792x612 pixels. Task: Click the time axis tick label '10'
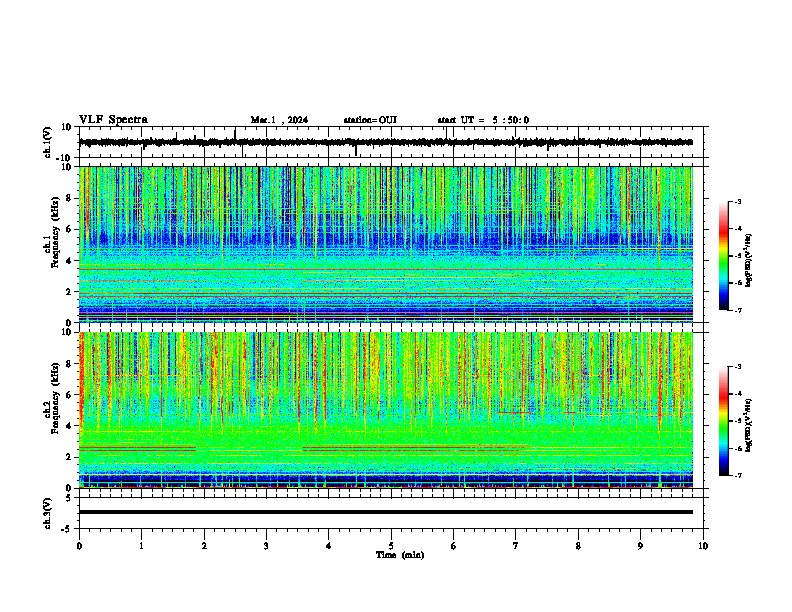[703, 546]
